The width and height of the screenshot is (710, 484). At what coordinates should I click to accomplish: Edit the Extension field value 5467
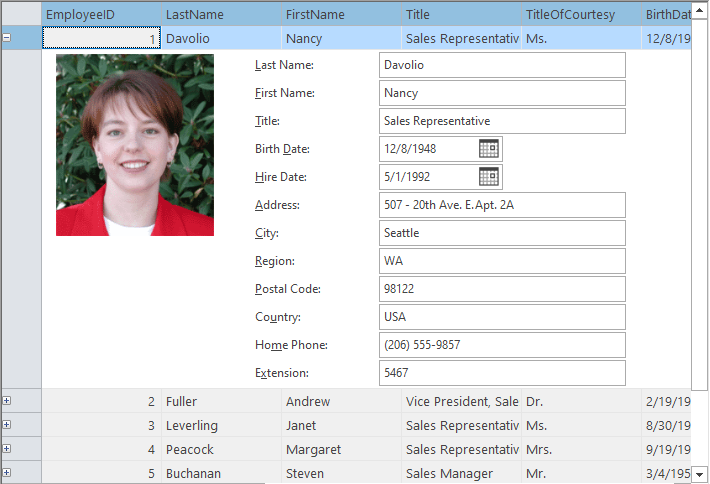(502, 373)
